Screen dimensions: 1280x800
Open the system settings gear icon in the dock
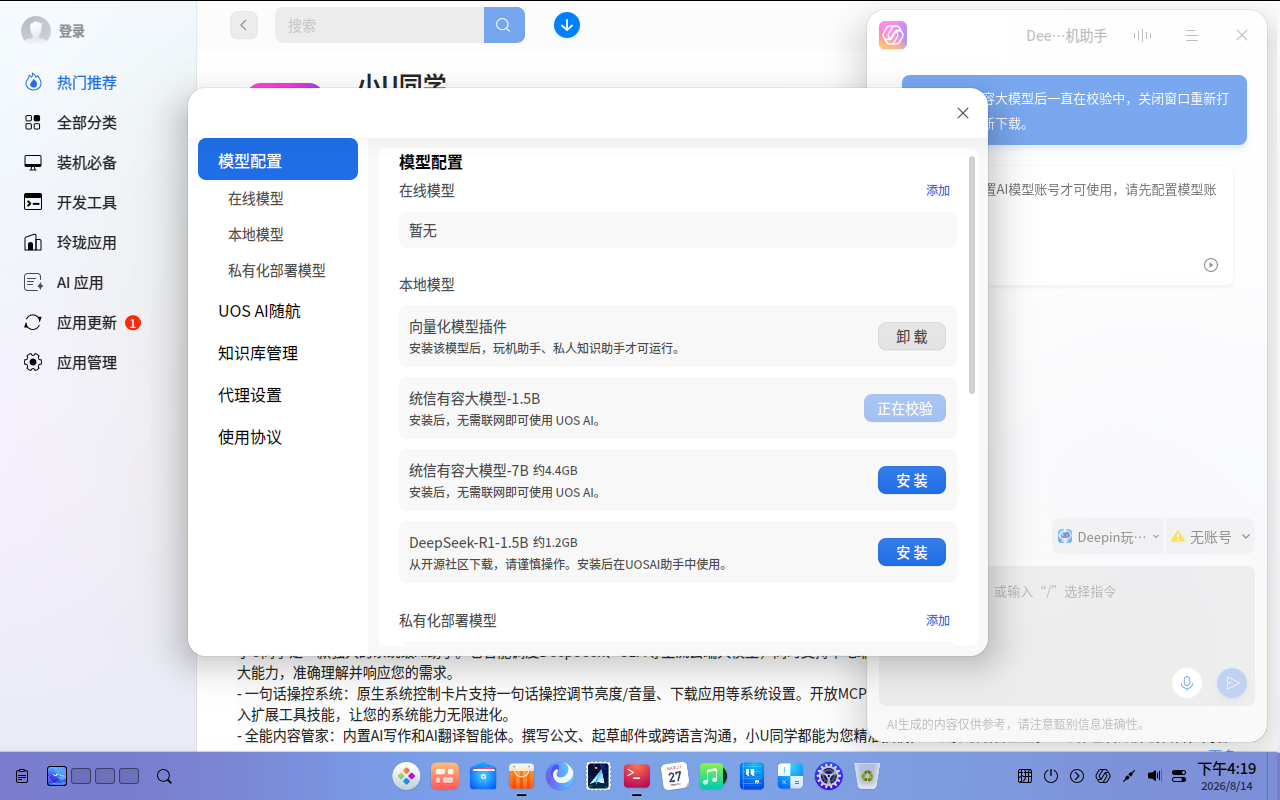(829, 776)
